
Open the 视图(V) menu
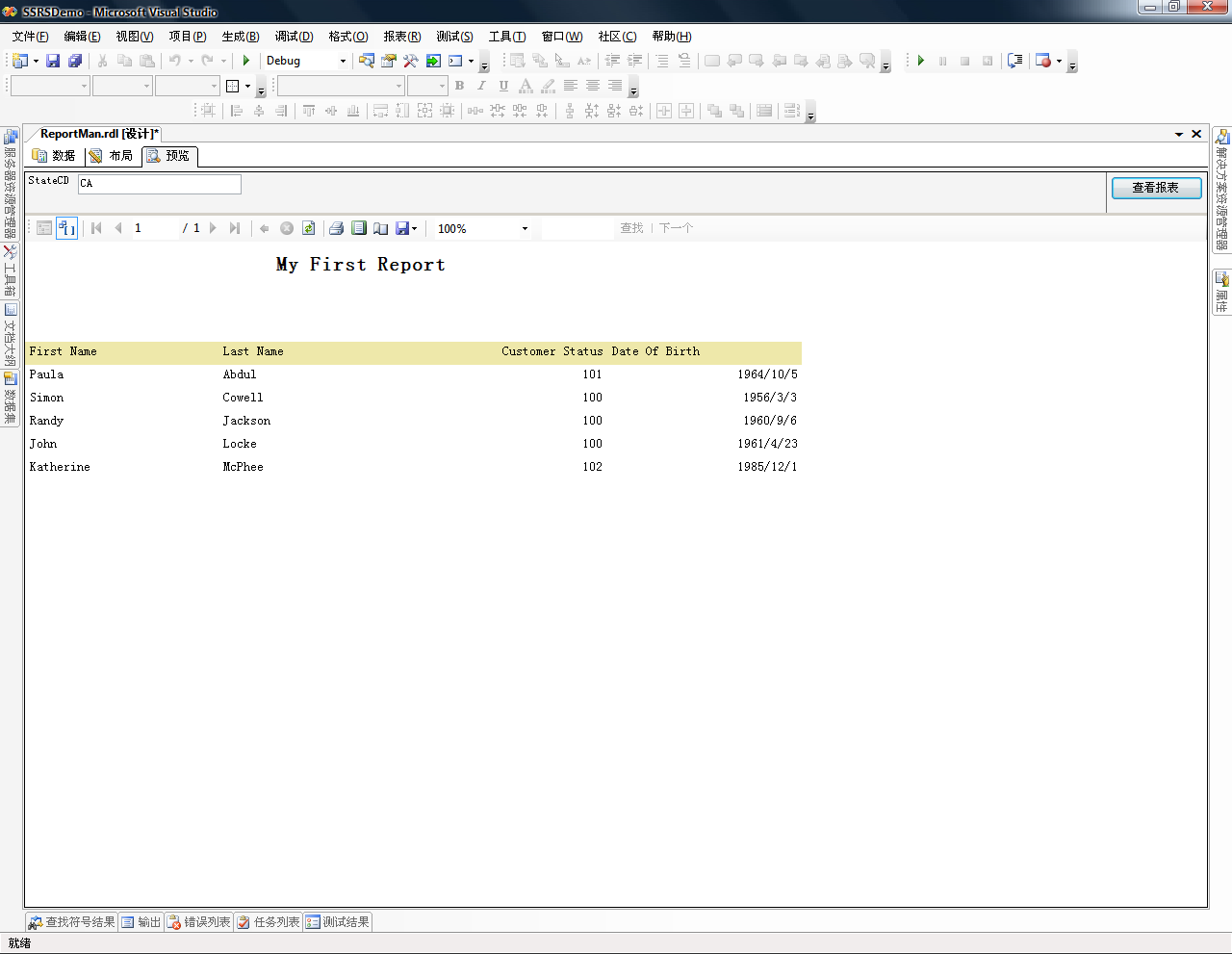135,37
